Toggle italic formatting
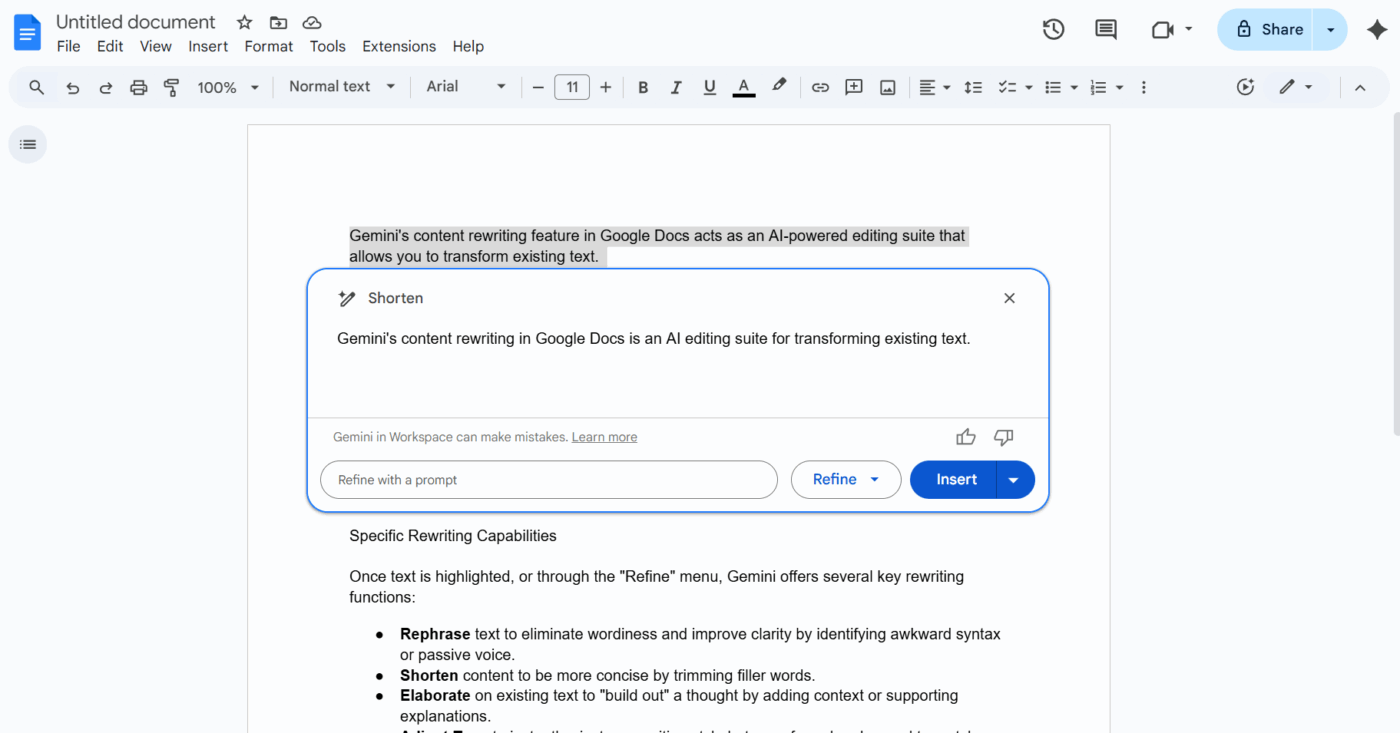The height and width of the screenshot is (733, 1400). pos(676,88)
